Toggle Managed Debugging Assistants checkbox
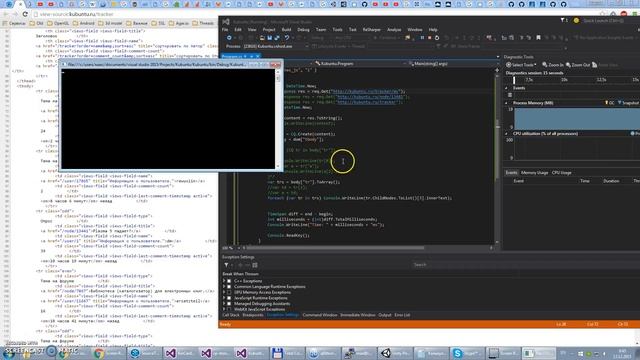The image size is (640, 360). pos(229,304)
